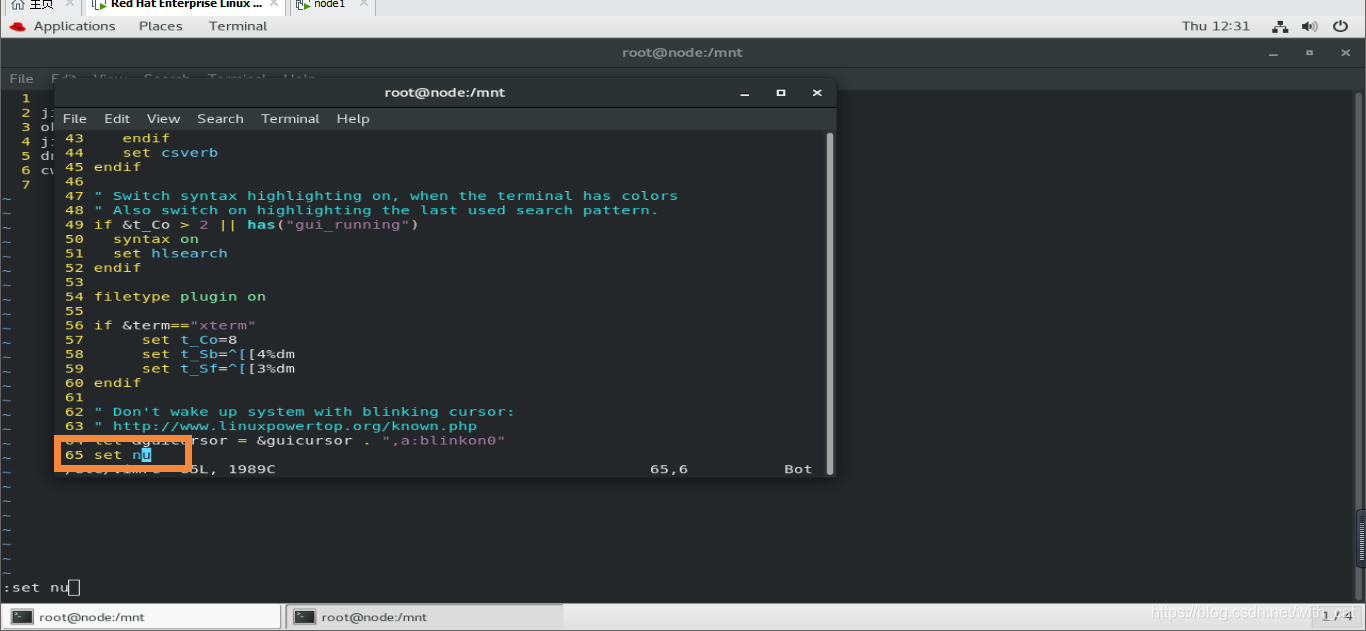This screenshot has height=631, width=1366.
Task: Open File menu in front terminal window
Action: coord(75,118)
